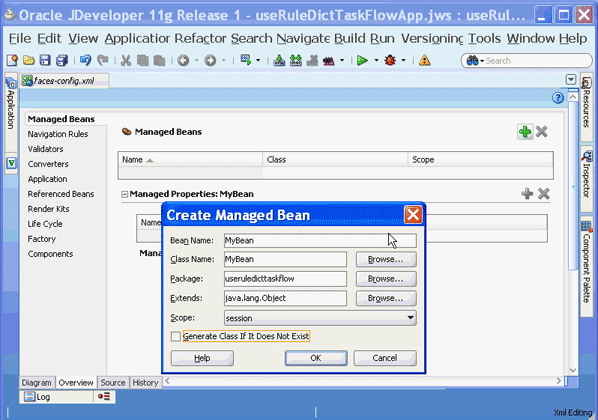The image size is (598, 420).
Task: Click the Copy toolbar icon
Action: [143, 60]
